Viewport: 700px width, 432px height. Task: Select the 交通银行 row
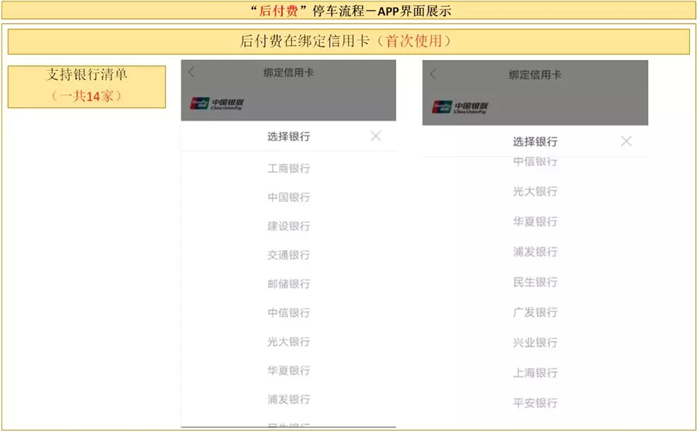tap(288, 255)
